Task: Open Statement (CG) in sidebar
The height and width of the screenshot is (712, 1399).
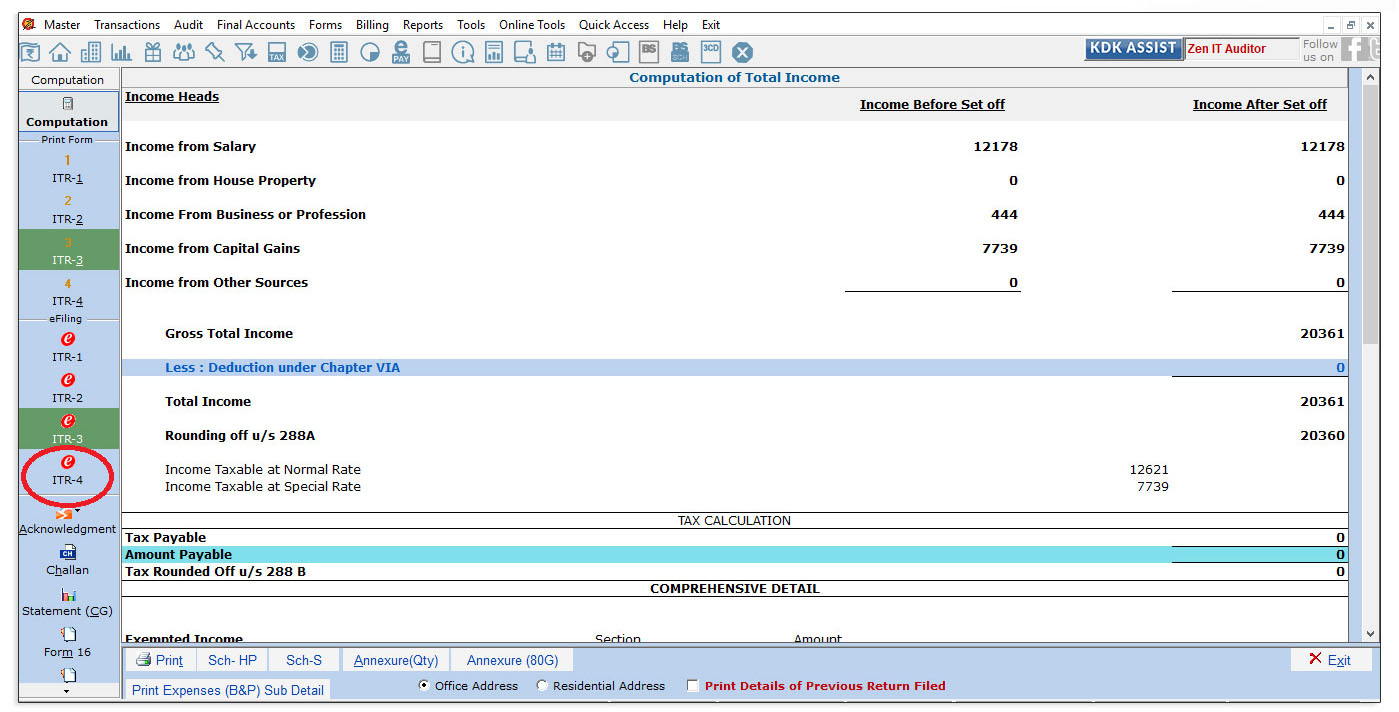Action: point(68,602)
